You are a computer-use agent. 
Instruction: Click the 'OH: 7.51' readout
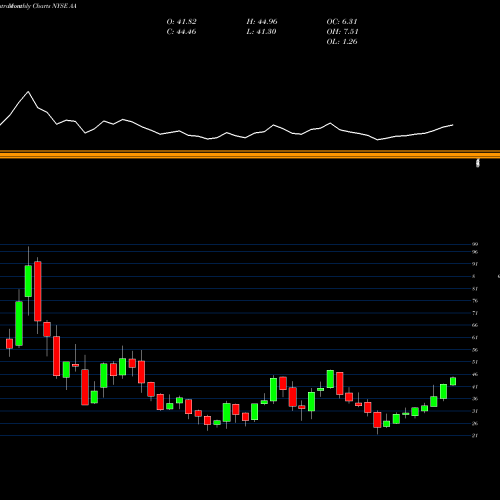pyautogui.click(x=342, y=32)
